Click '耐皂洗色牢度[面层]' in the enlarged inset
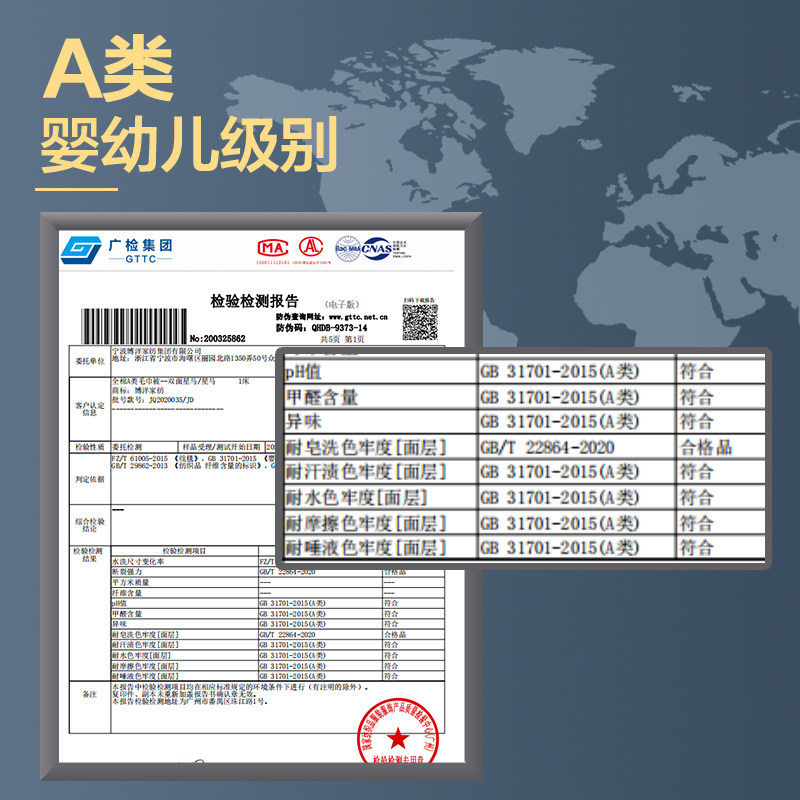This screenshot has width=800, height=800. (365, 447)
